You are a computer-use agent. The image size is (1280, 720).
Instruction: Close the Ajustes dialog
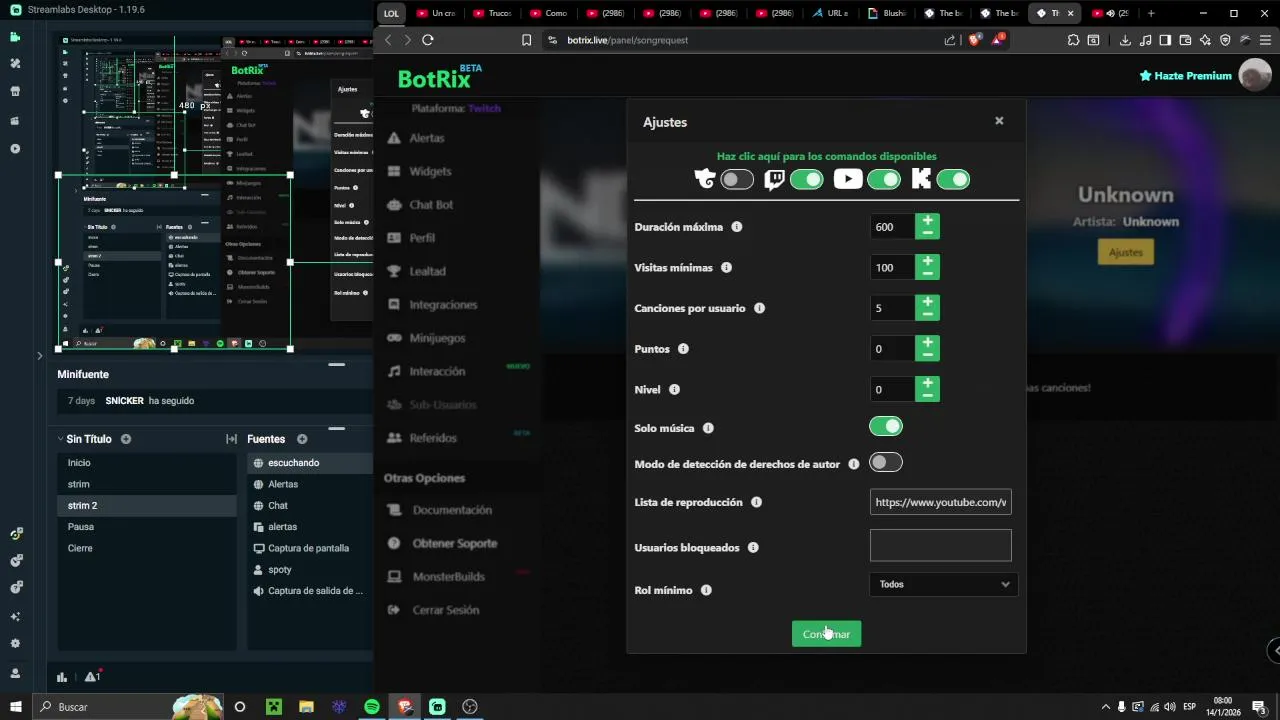pyautogui.click(x=999, y=121)
